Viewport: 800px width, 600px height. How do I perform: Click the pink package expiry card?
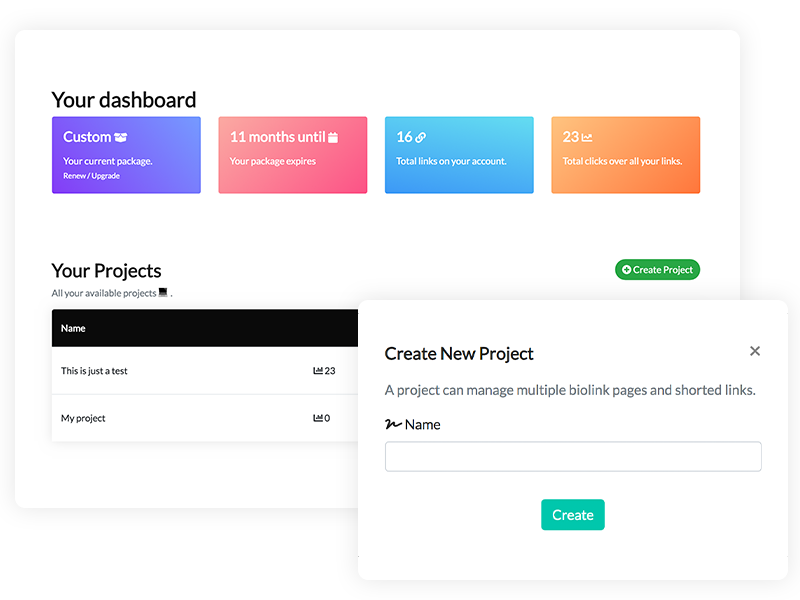point(293,155)
